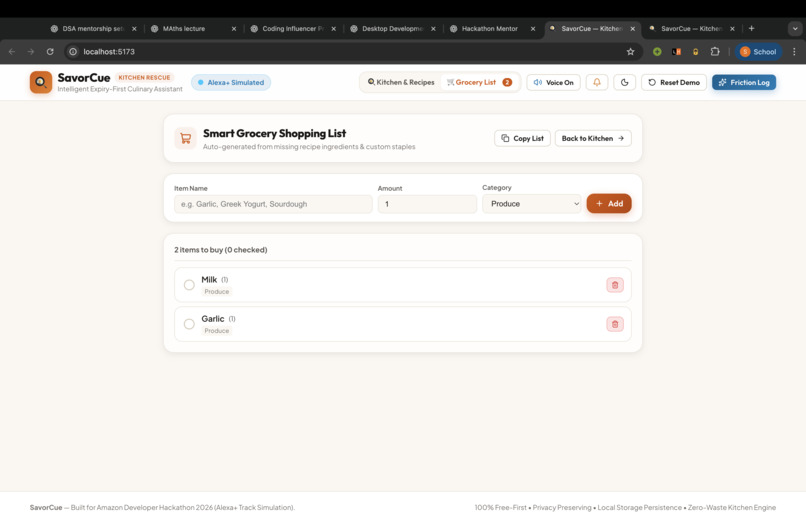Click the Produce tag under Milk

pos(217,292)
